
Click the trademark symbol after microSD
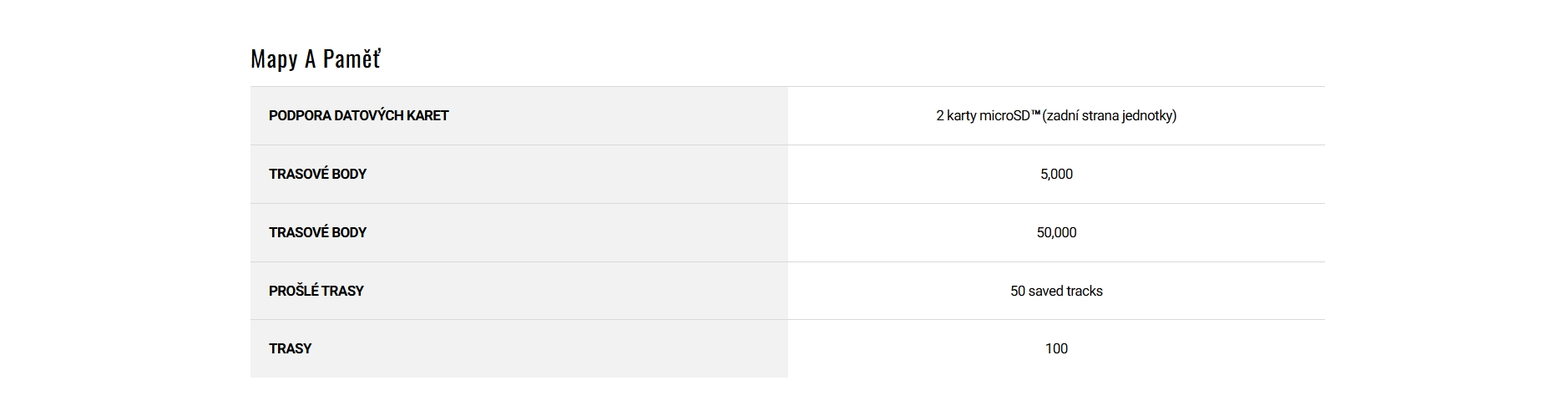[x=1036, y=114]
